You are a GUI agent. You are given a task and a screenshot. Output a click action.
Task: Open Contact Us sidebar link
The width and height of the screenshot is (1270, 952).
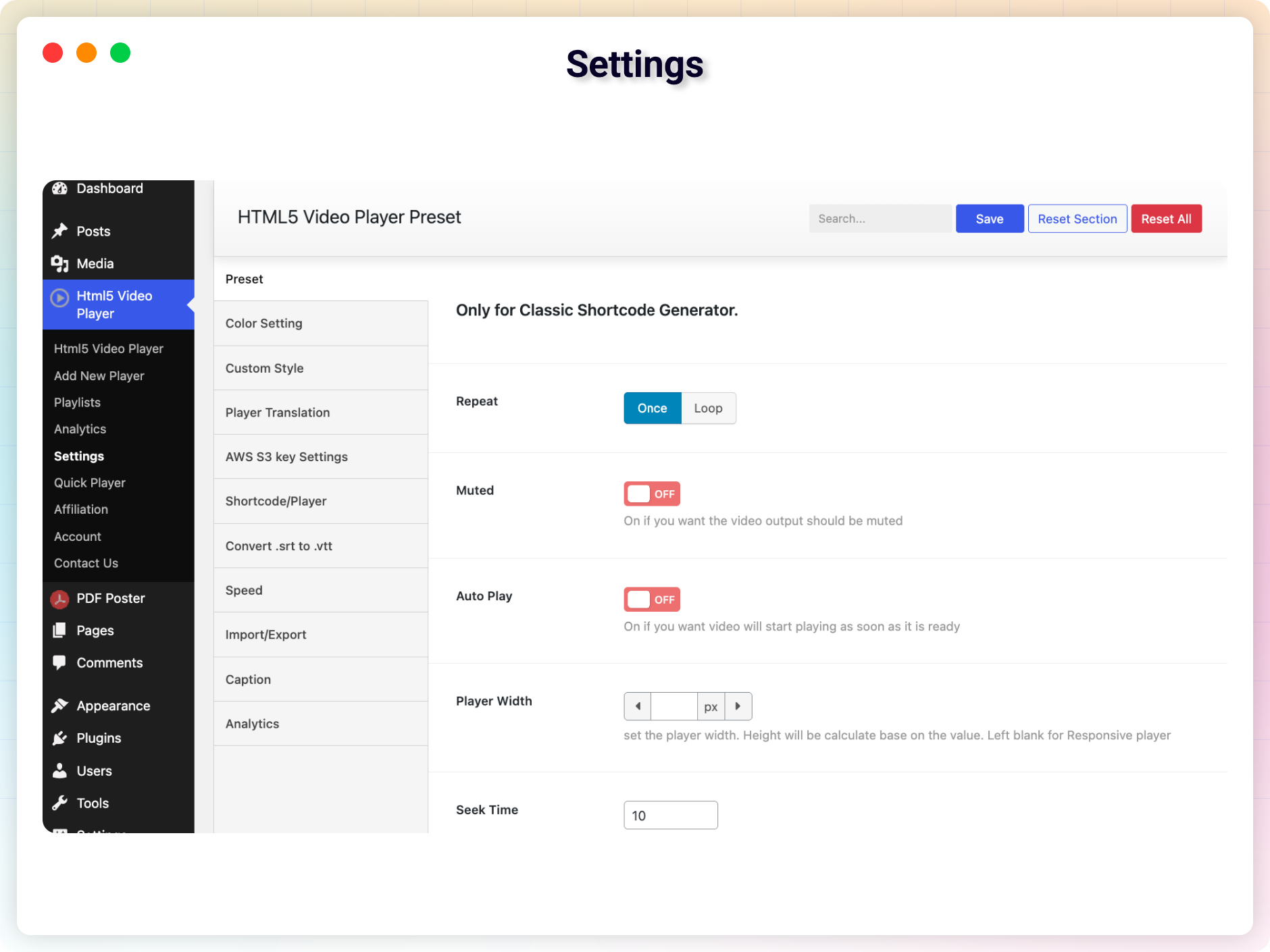point(86,563)
